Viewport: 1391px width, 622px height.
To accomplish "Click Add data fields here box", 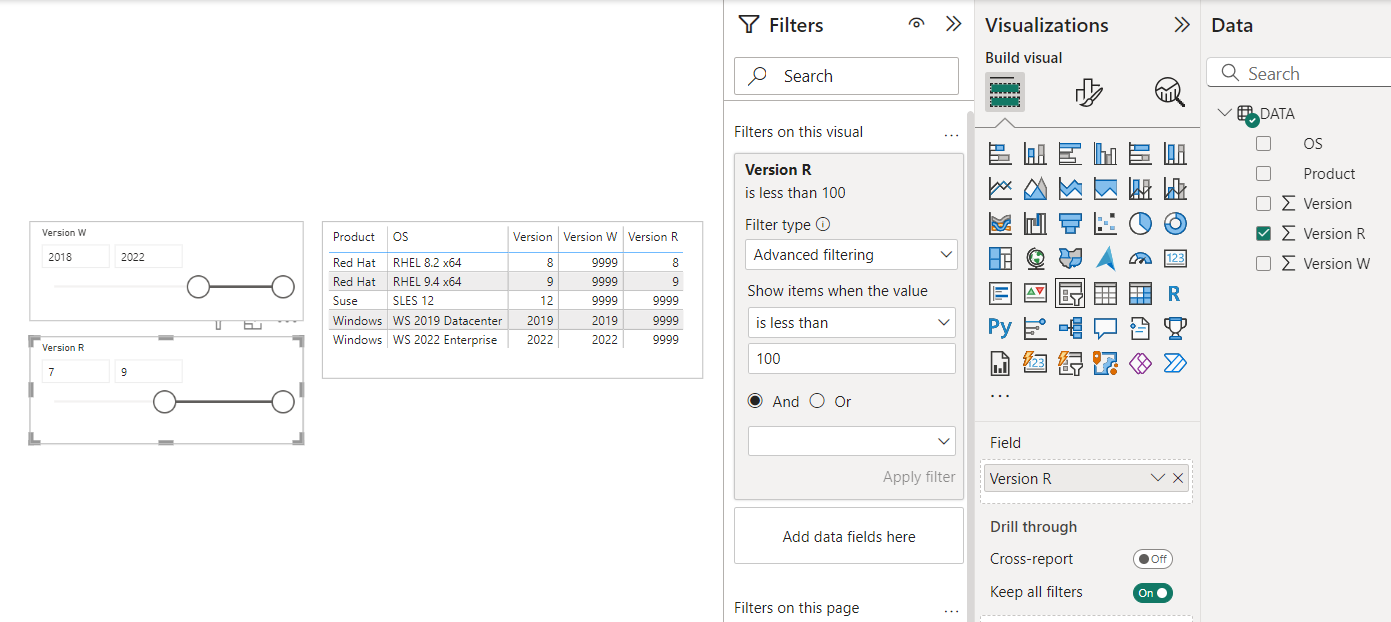I will [848, 537].
